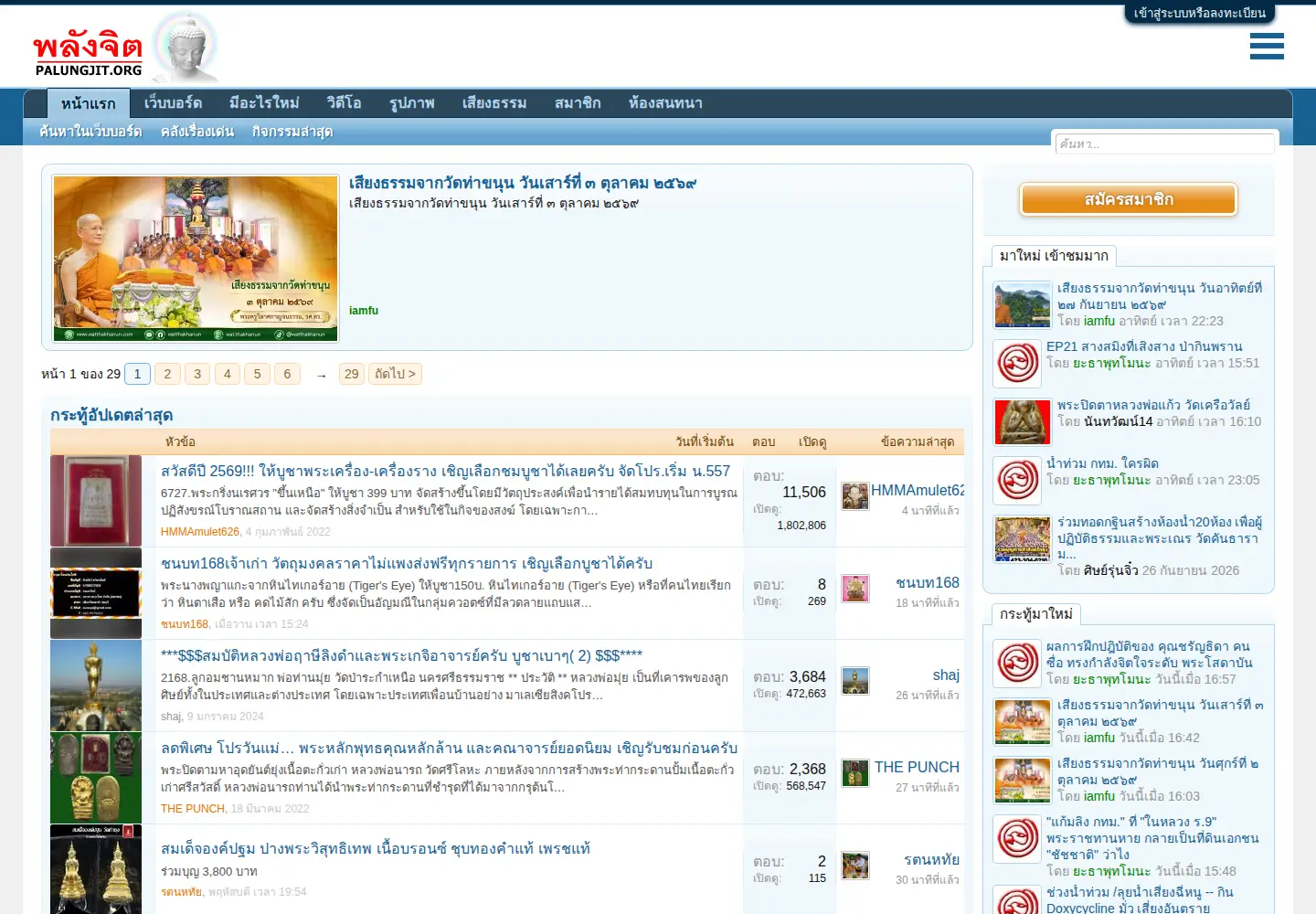This screenshot has height=914, width=1316.
Task: Select the หน้าแรก tab
Action: click(89, 103)
